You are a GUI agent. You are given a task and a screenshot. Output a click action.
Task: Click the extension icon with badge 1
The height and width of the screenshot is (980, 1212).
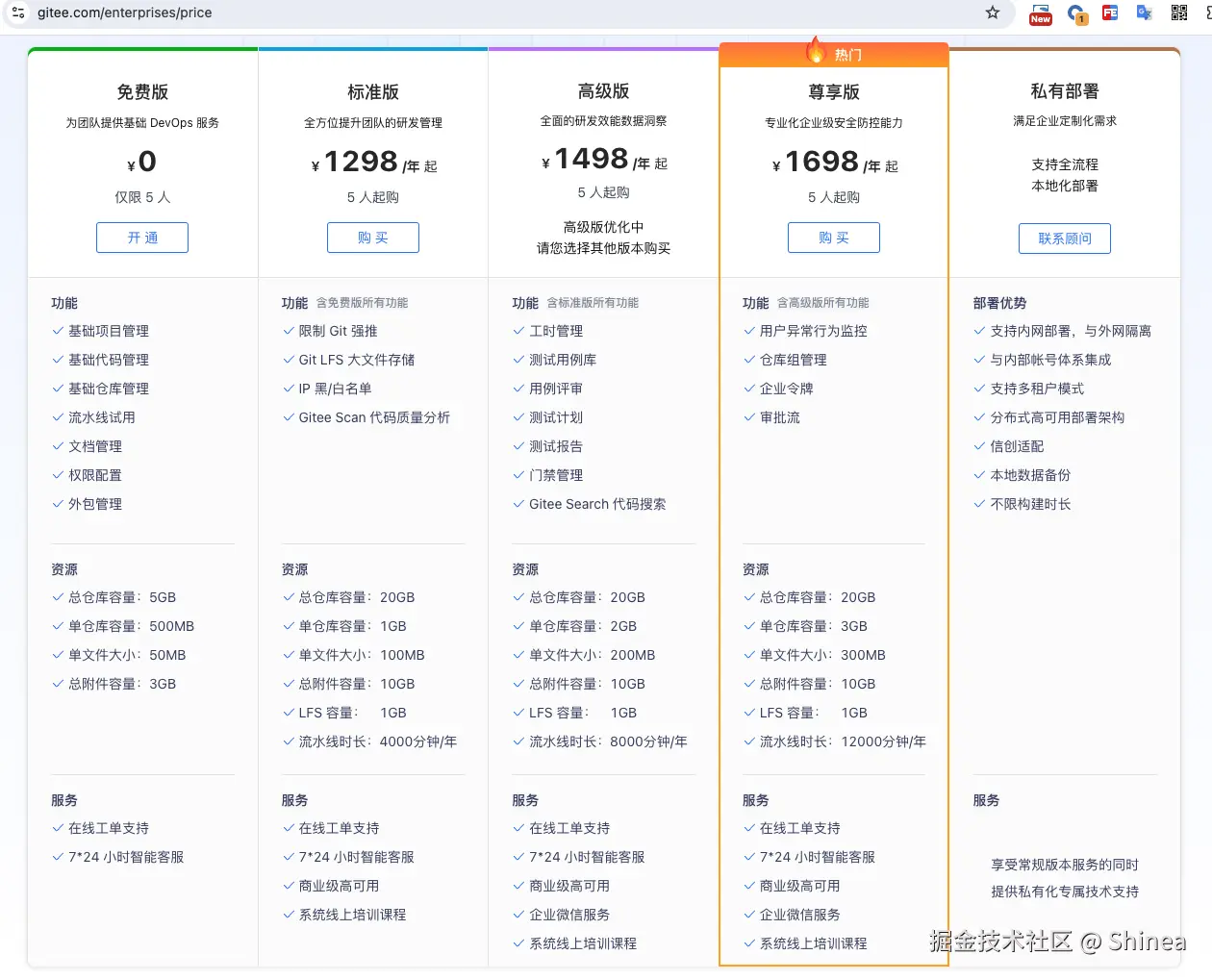coord(1076,13)
